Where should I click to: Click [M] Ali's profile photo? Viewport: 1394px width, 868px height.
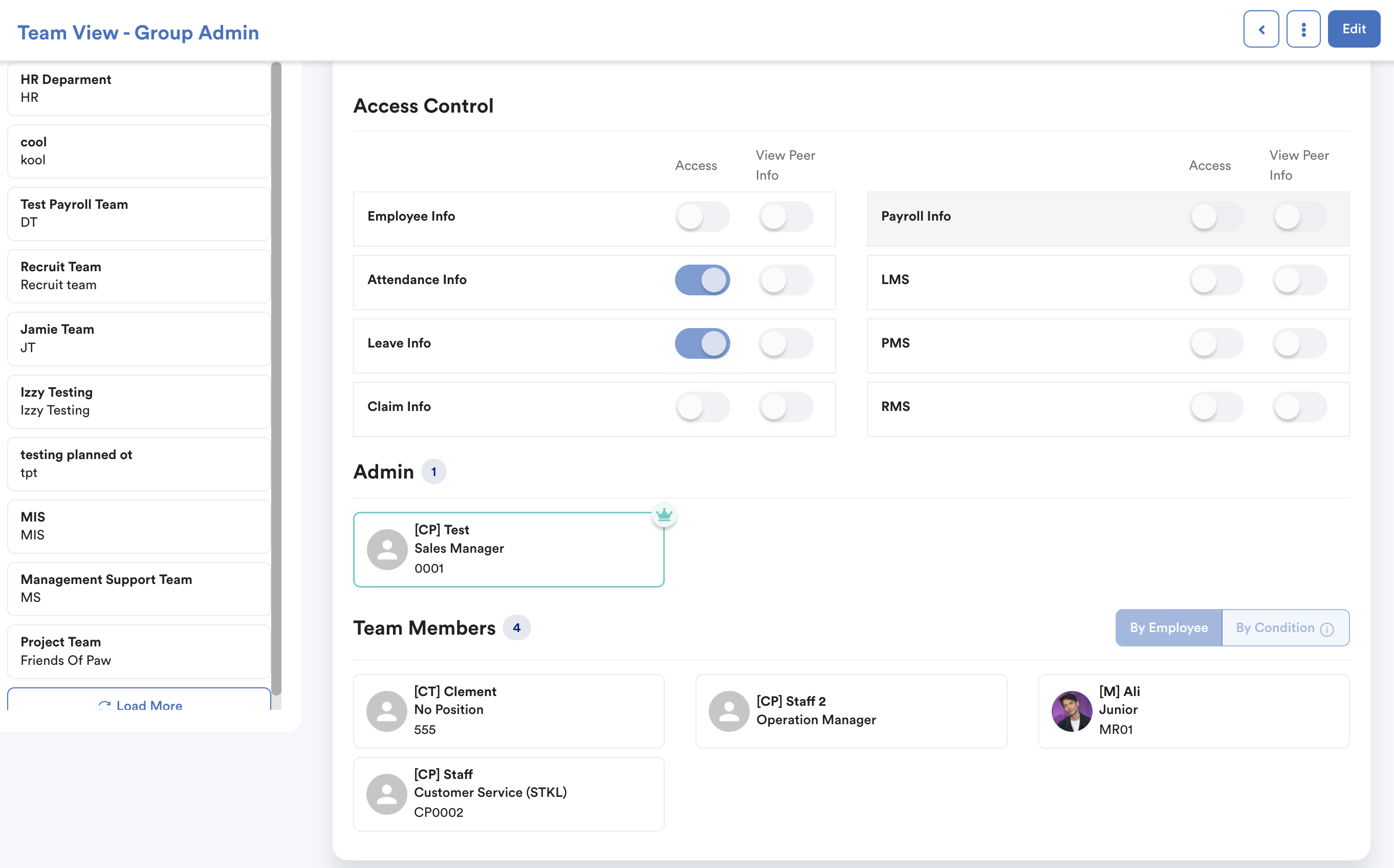coord(1072,711)
